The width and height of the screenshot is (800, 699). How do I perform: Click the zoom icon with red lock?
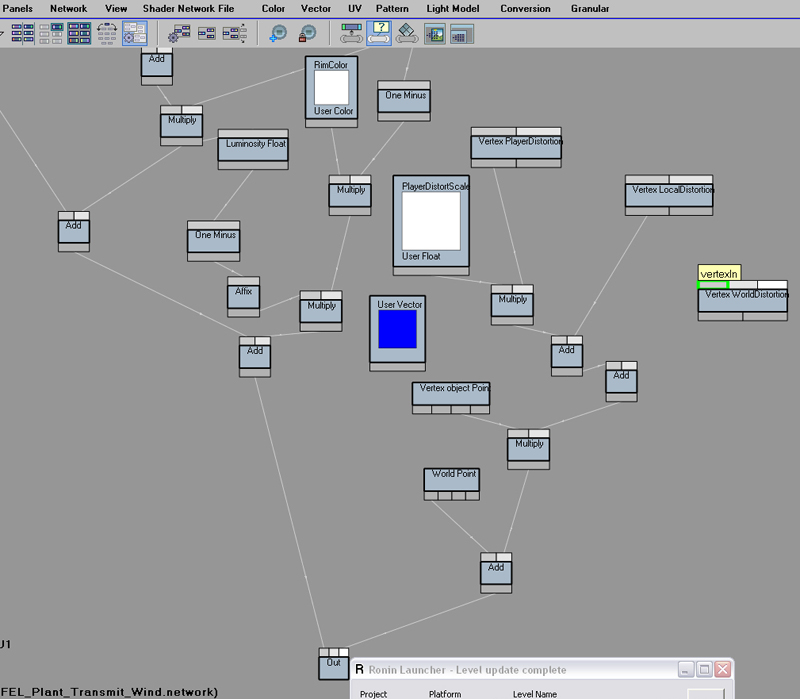(x=307, y=33)
